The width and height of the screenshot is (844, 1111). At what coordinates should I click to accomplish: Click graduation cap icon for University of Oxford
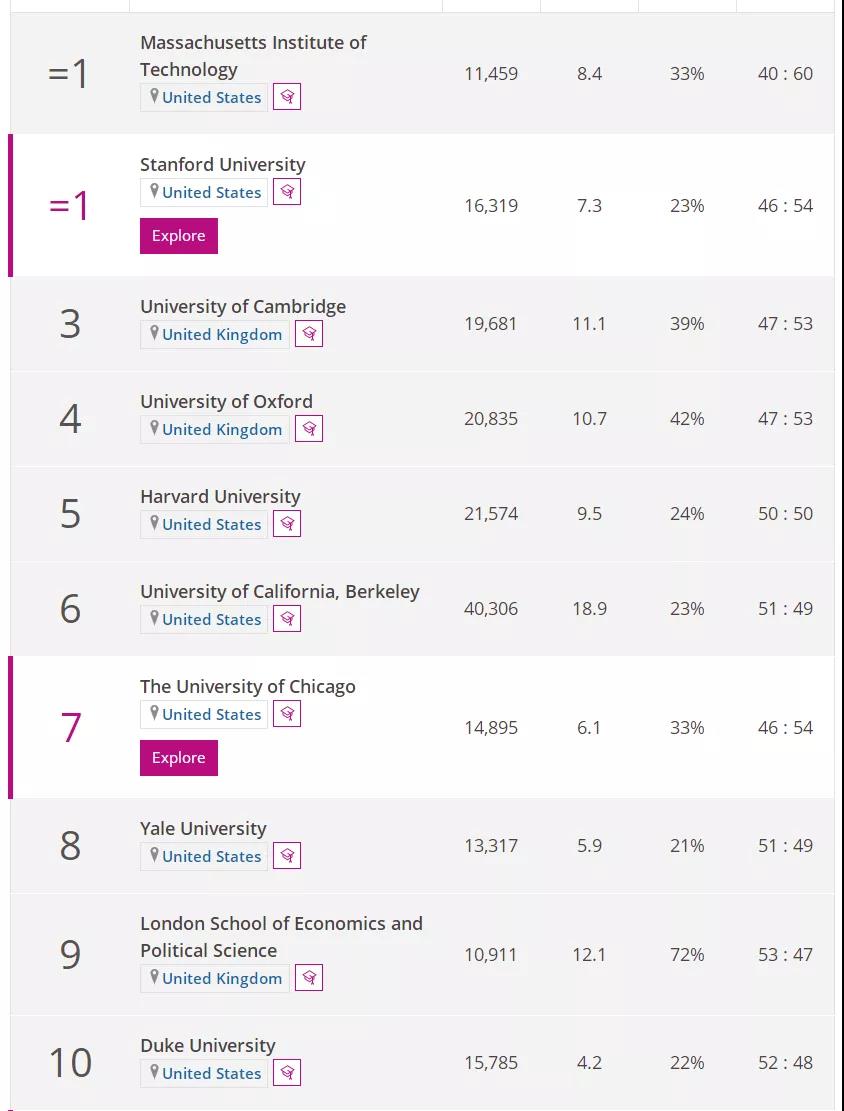[x=309, y=428]
